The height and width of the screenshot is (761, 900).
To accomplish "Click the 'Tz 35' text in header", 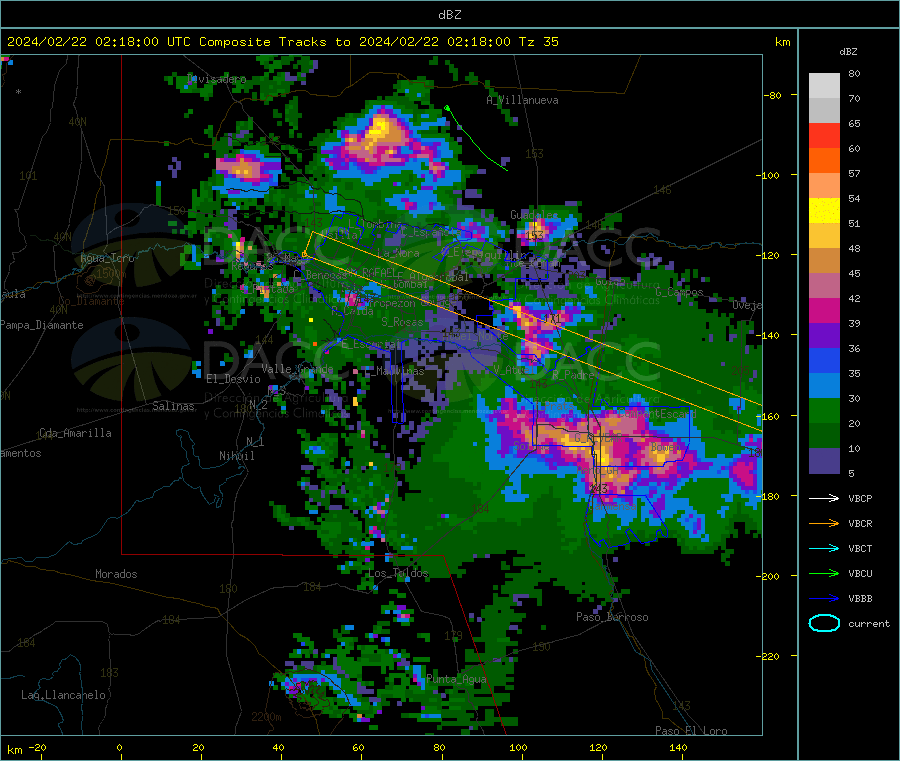I will tap(538, 42).
